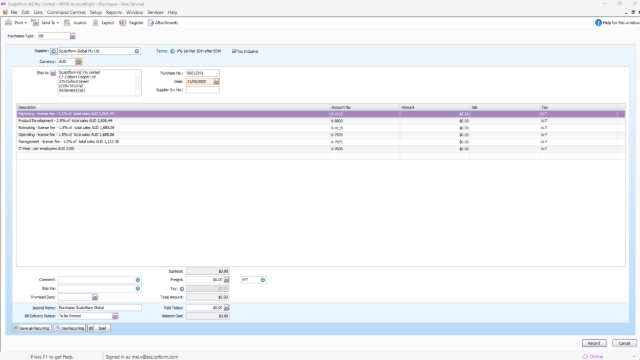
Task: Open the Bill Delivery Status dropdown
Action: (115, 316)
